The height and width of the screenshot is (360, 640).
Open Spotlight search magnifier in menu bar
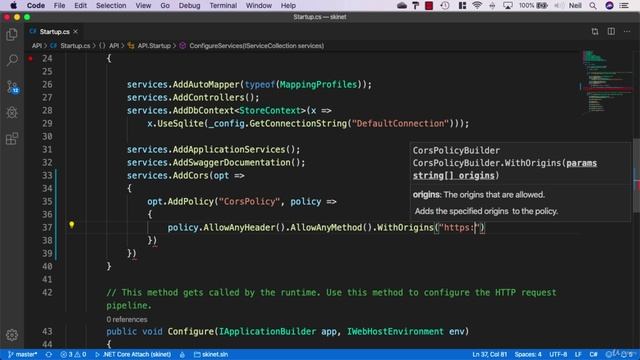593,5
